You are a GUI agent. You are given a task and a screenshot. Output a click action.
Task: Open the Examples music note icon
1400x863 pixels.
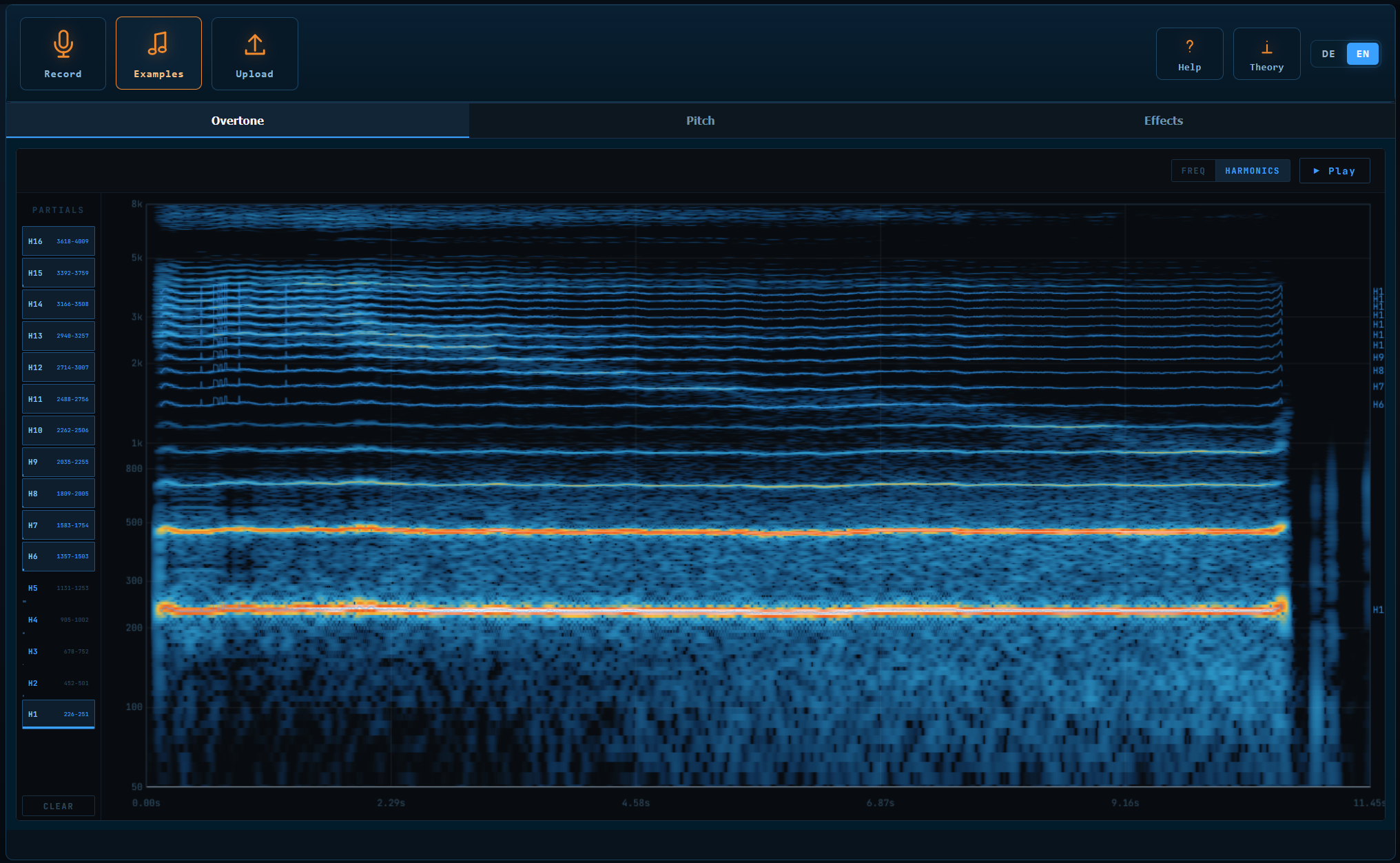158,43
